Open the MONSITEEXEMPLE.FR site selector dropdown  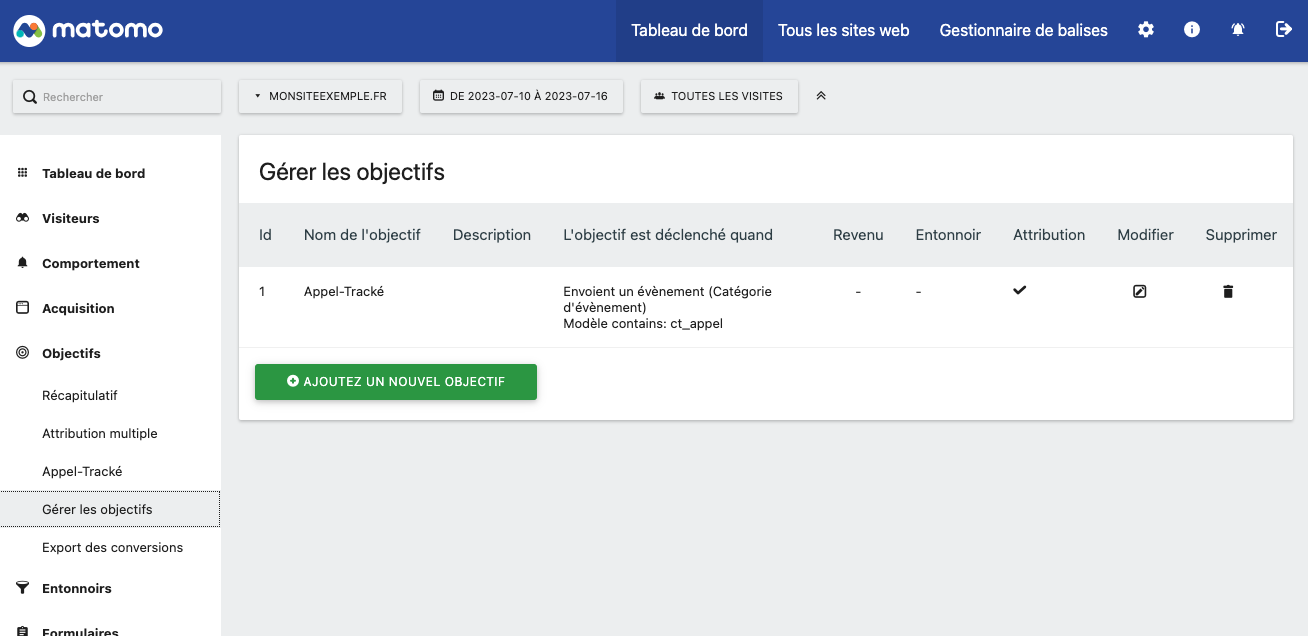pos(320,96)
